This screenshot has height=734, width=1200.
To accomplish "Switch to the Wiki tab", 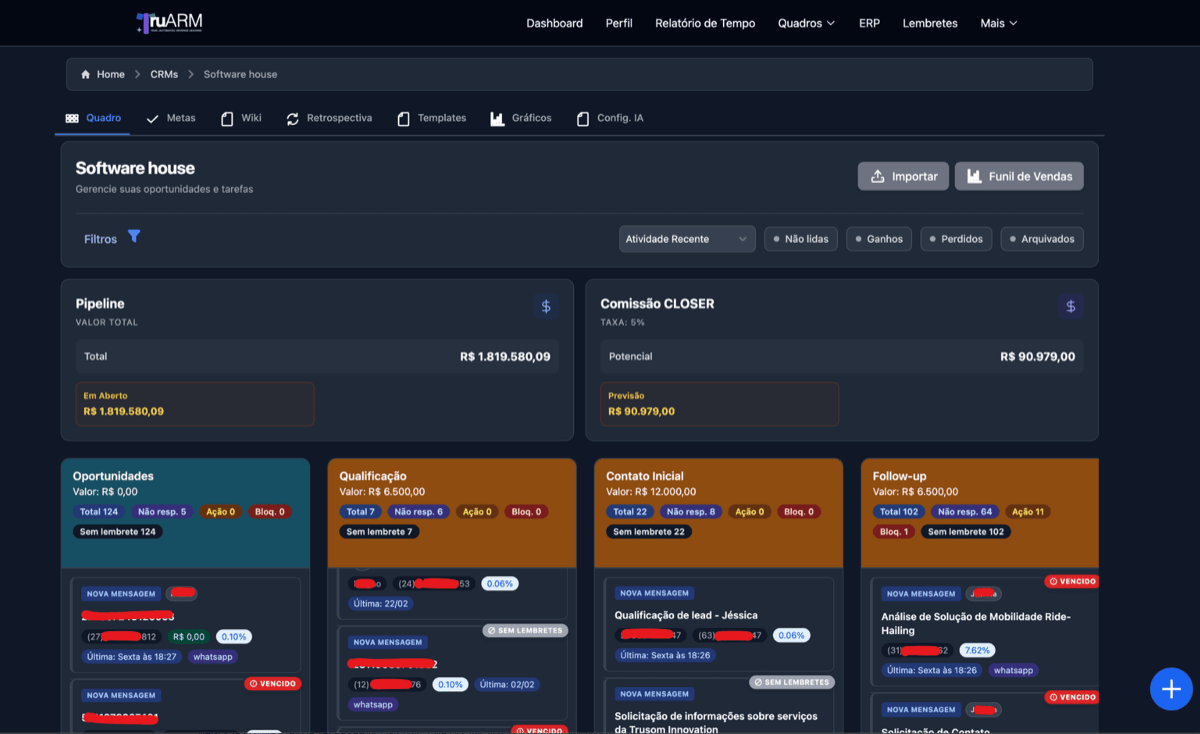I will 241,118.
